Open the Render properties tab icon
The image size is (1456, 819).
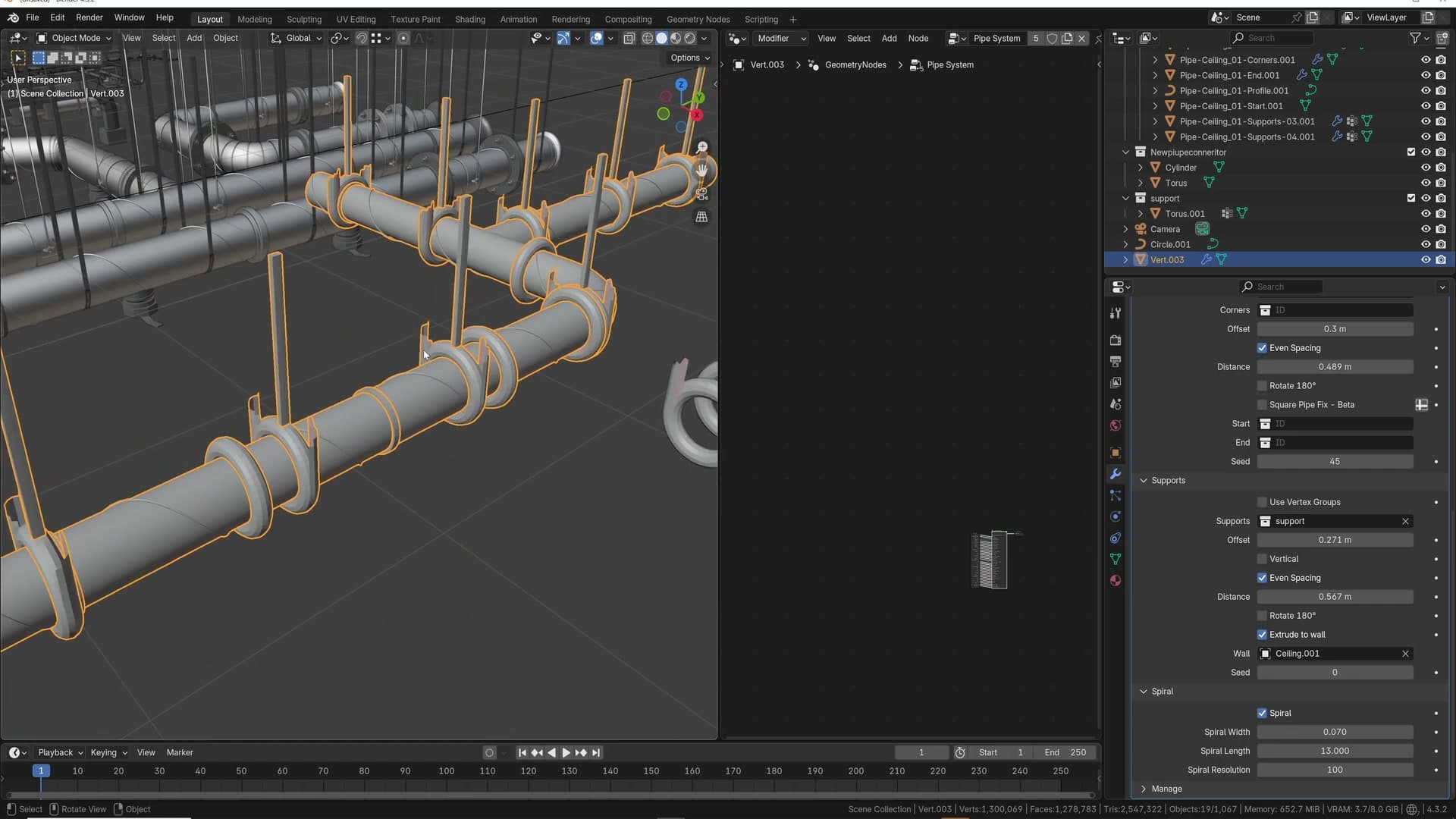1115,340
